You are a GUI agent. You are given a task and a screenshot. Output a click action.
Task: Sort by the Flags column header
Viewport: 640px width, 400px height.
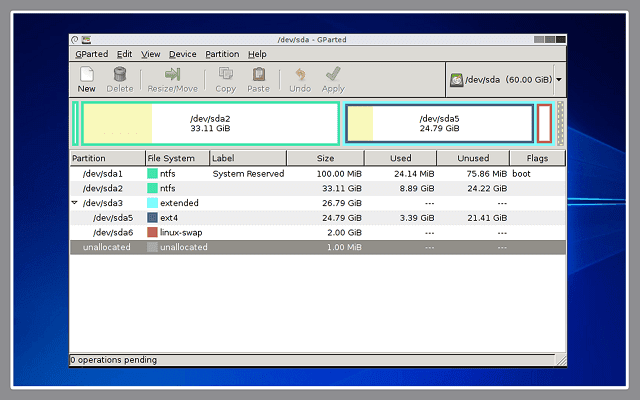(x=537, y=158)
